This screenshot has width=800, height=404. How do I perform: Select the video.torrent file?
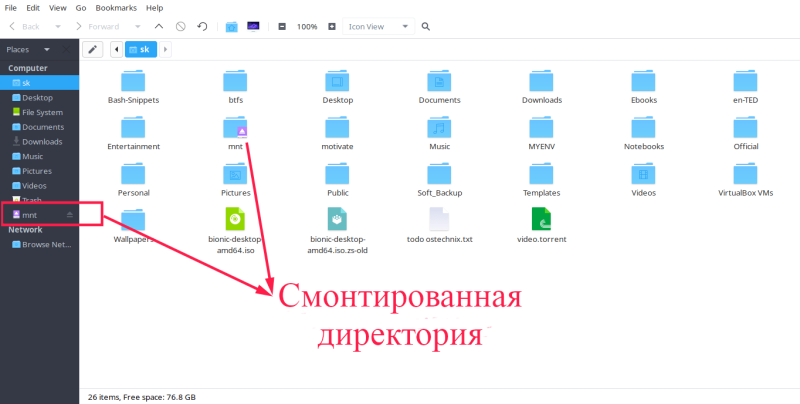pyautogui.click(x=540, y=219)
